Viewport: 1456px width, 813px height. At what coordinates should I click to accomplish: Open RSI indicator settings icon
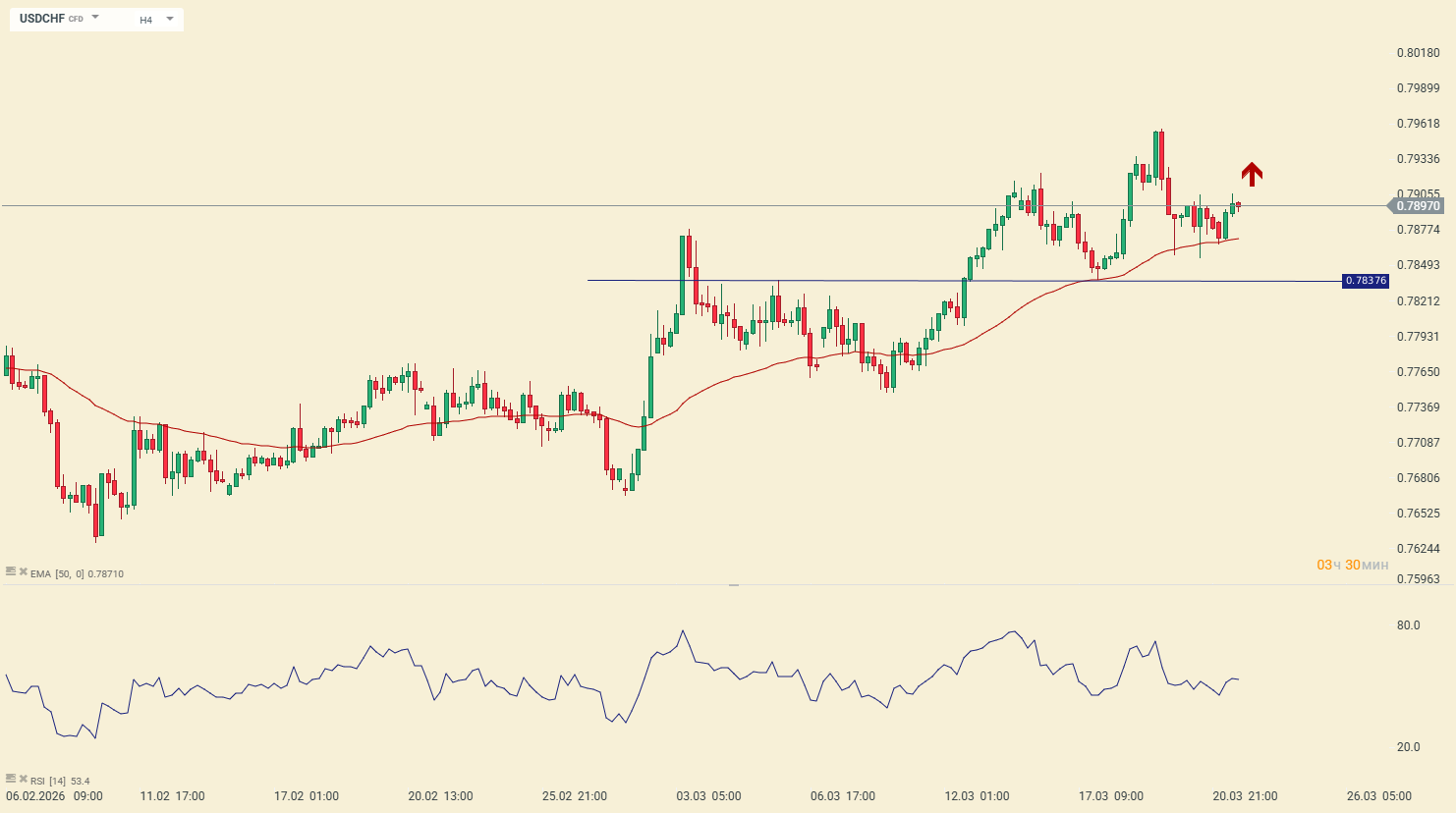(11, 780)
